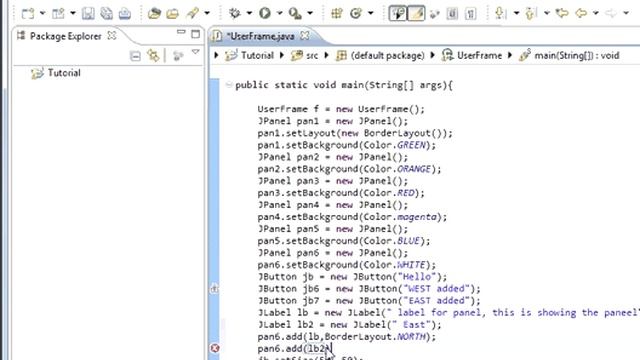
Task: Open the New file dropdown arrow
Action: coord(42,13)
